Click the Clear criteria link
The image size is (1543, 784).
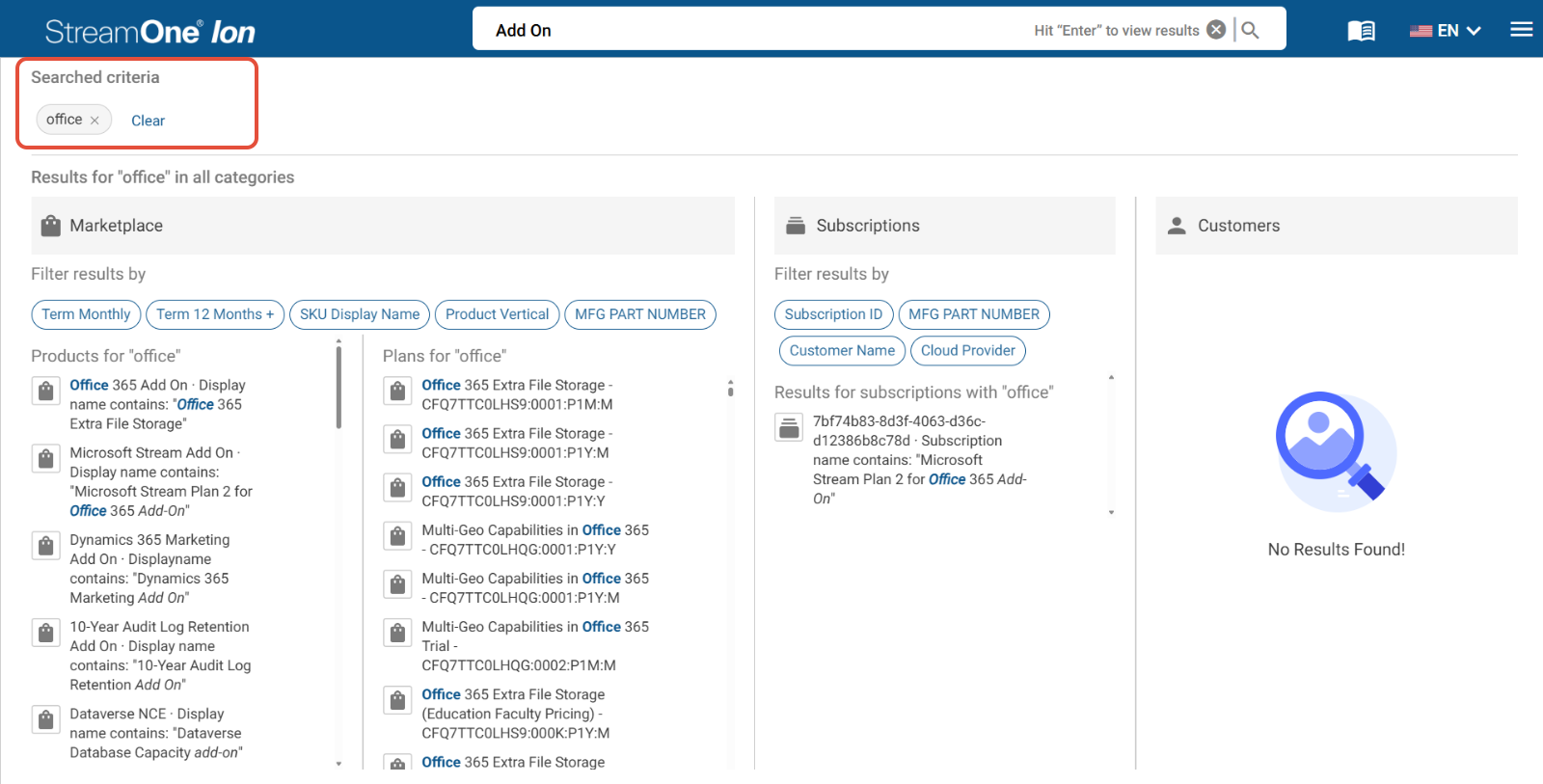pos(148,121)
